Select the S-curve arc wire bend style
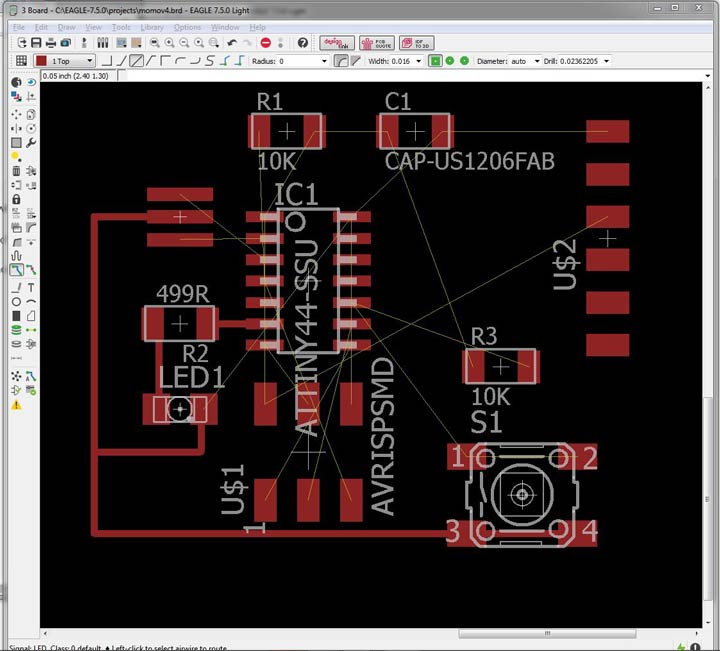The image size is (720, 651). coord(210,61)
